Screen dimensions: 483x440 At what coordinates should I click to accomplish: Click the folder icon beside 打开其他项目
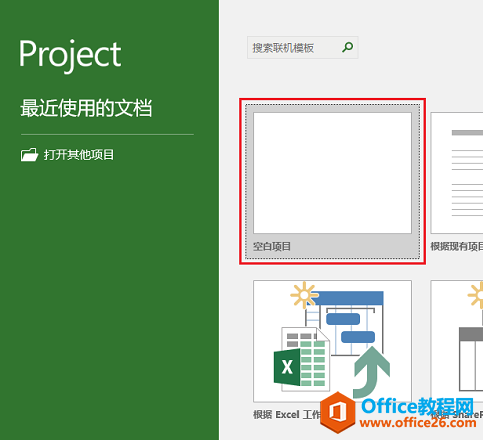pyautogui.click(x=29, y=155)
